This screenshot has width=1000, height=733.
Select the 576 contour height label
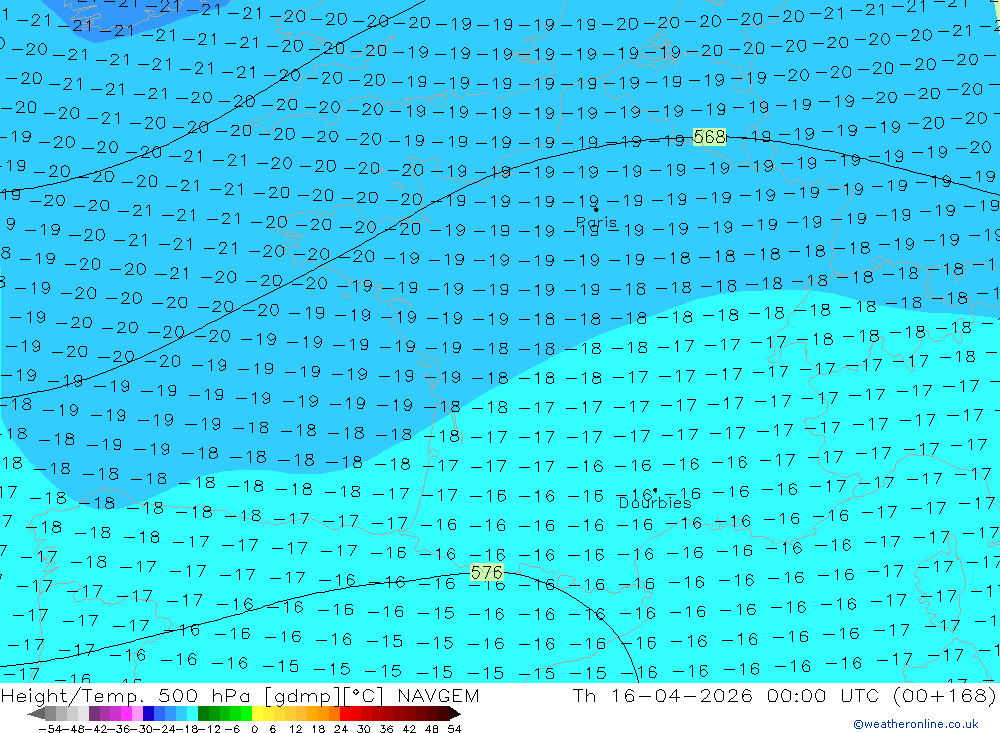coord(487,572)
